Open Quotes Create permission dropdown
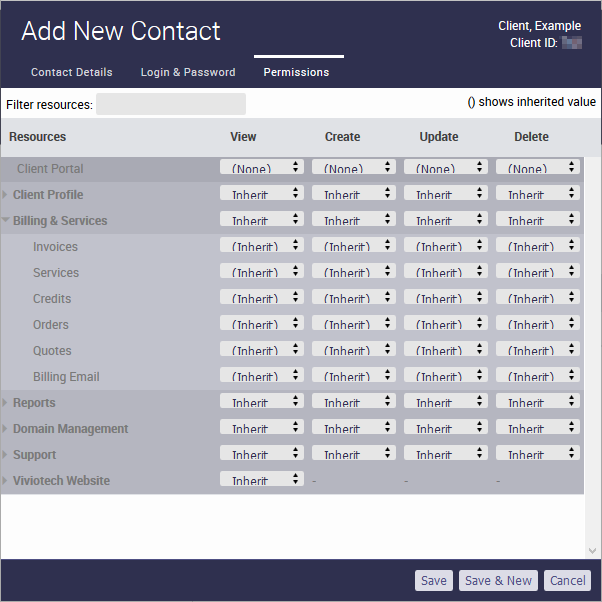The image size is (602, 602). (x=354, y=349)
